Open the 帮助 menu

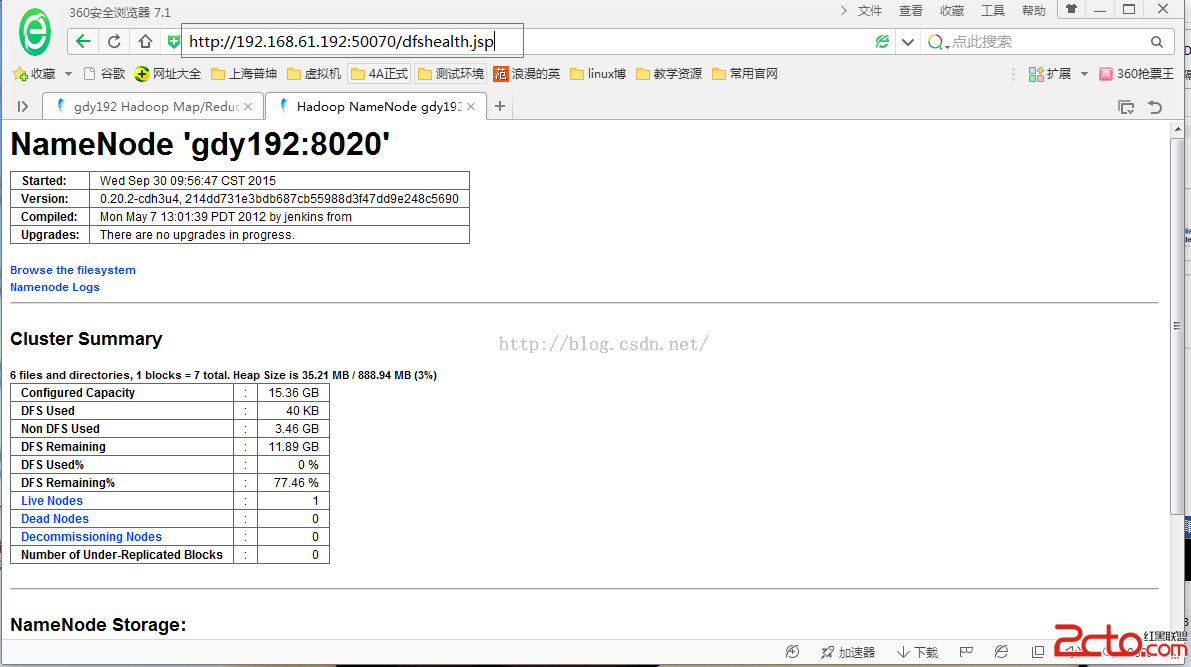[1034, 11]
